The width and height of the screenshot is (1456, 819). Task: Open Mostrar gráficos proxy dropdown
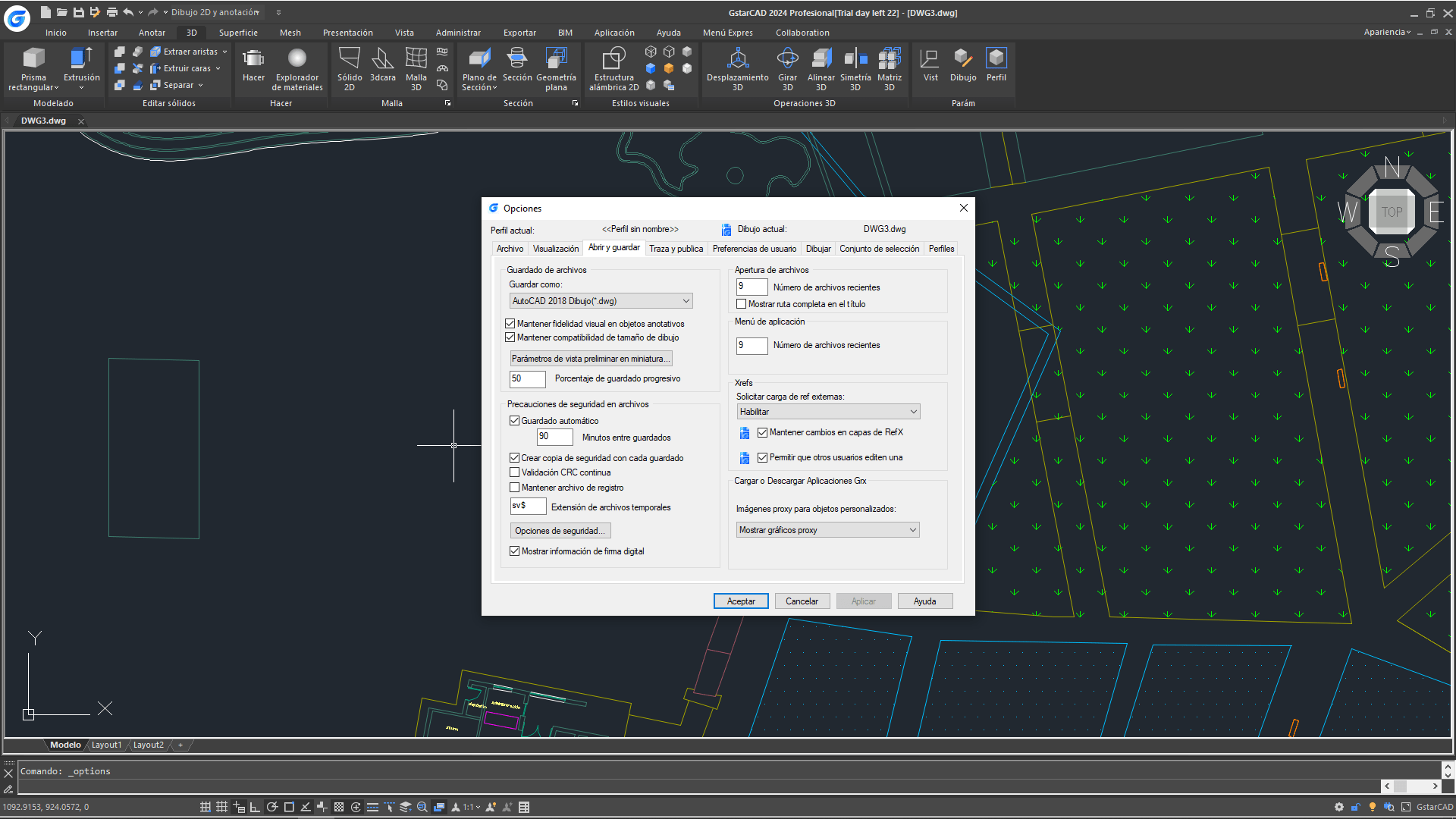click(x=828, y=530)
